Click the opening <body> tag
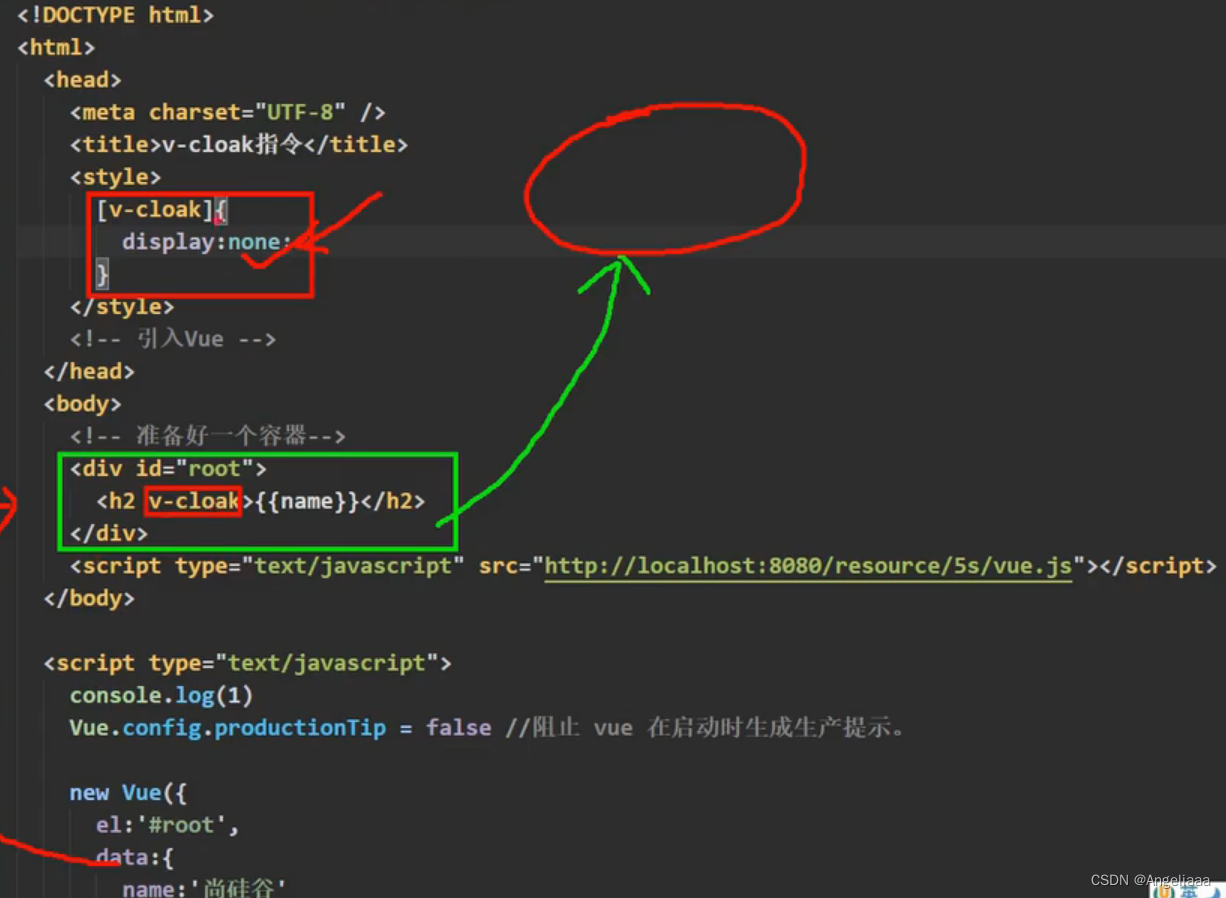1226x898 pixels. (x=83, y=404)
